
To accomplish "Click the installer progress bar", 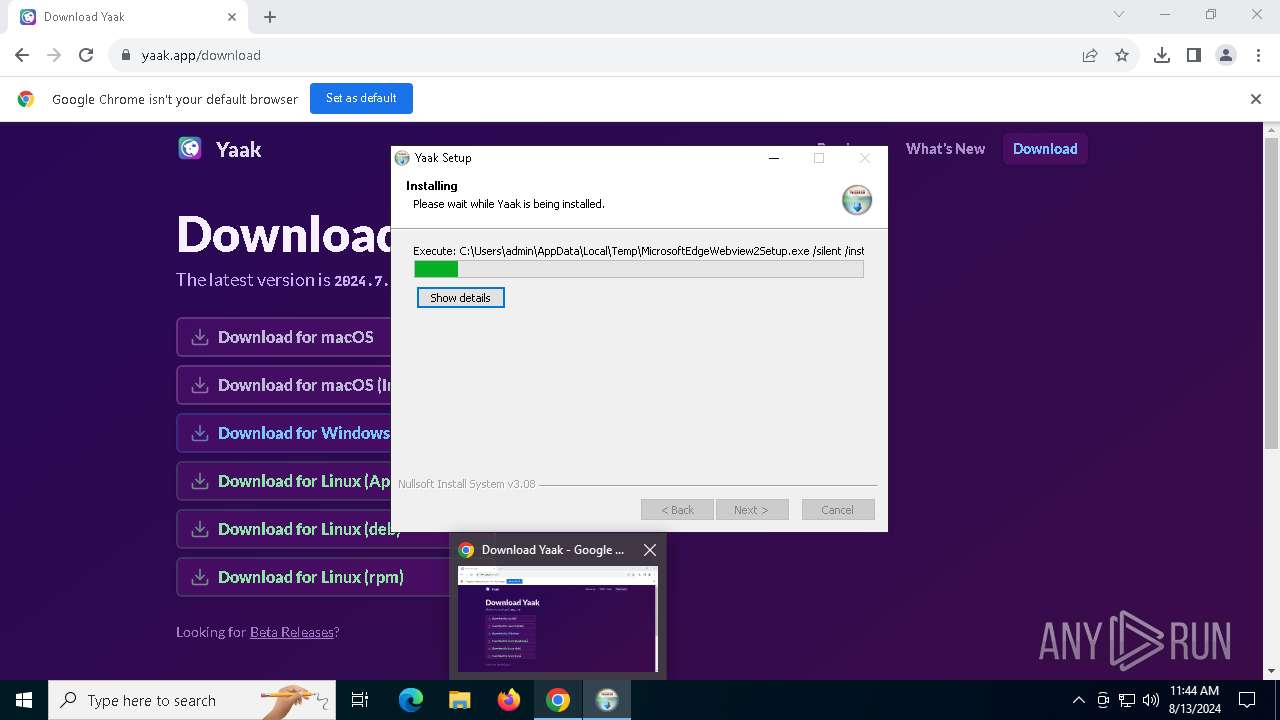I will click(x=638, y=269).
